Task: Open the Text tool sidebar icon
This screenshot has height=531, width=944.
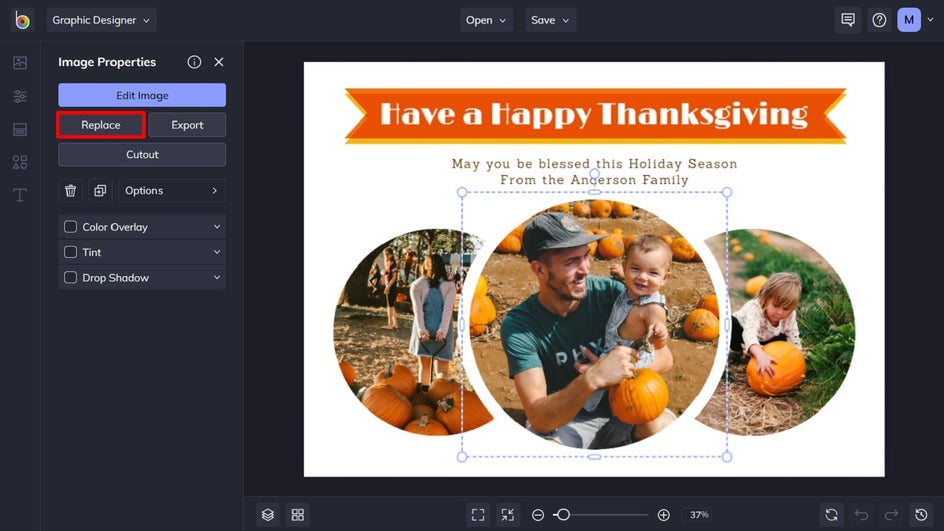Action: pos(20,195)
